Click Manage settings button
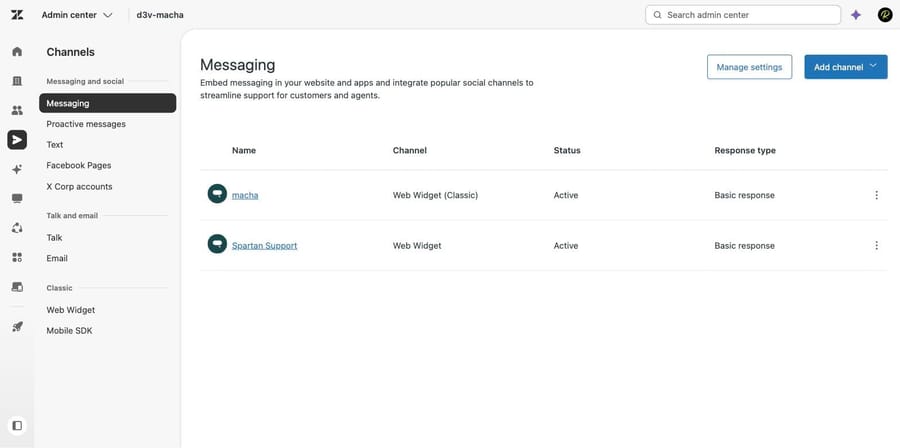 749,67
